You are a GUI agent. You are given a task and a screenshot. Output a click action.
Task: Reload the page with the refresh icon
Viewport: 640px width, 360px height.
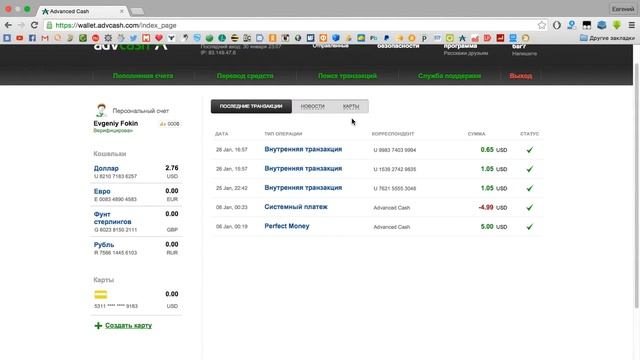[x=34, y=25]
